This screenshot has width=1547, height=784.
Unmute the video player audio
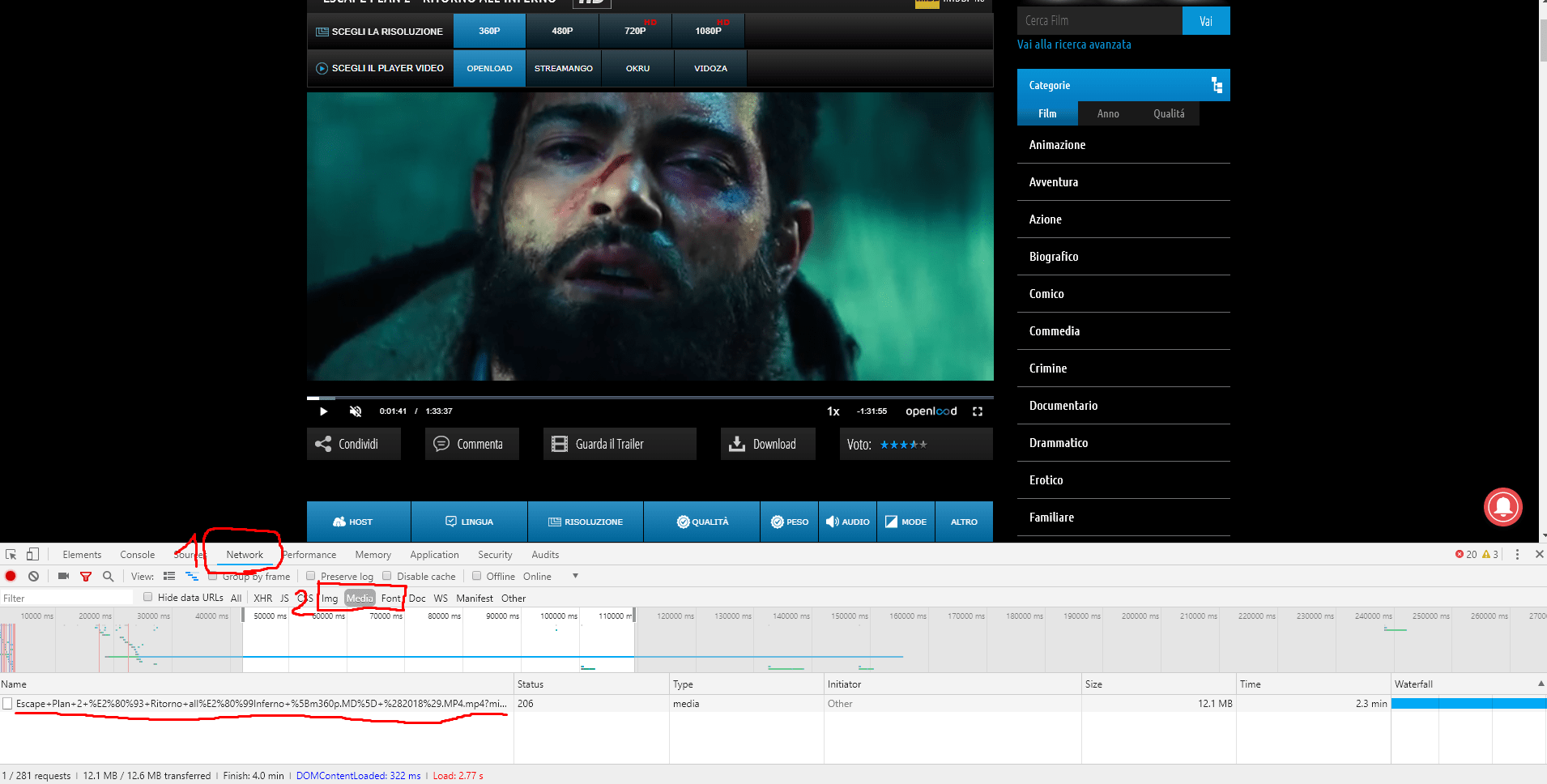[355, 411]
